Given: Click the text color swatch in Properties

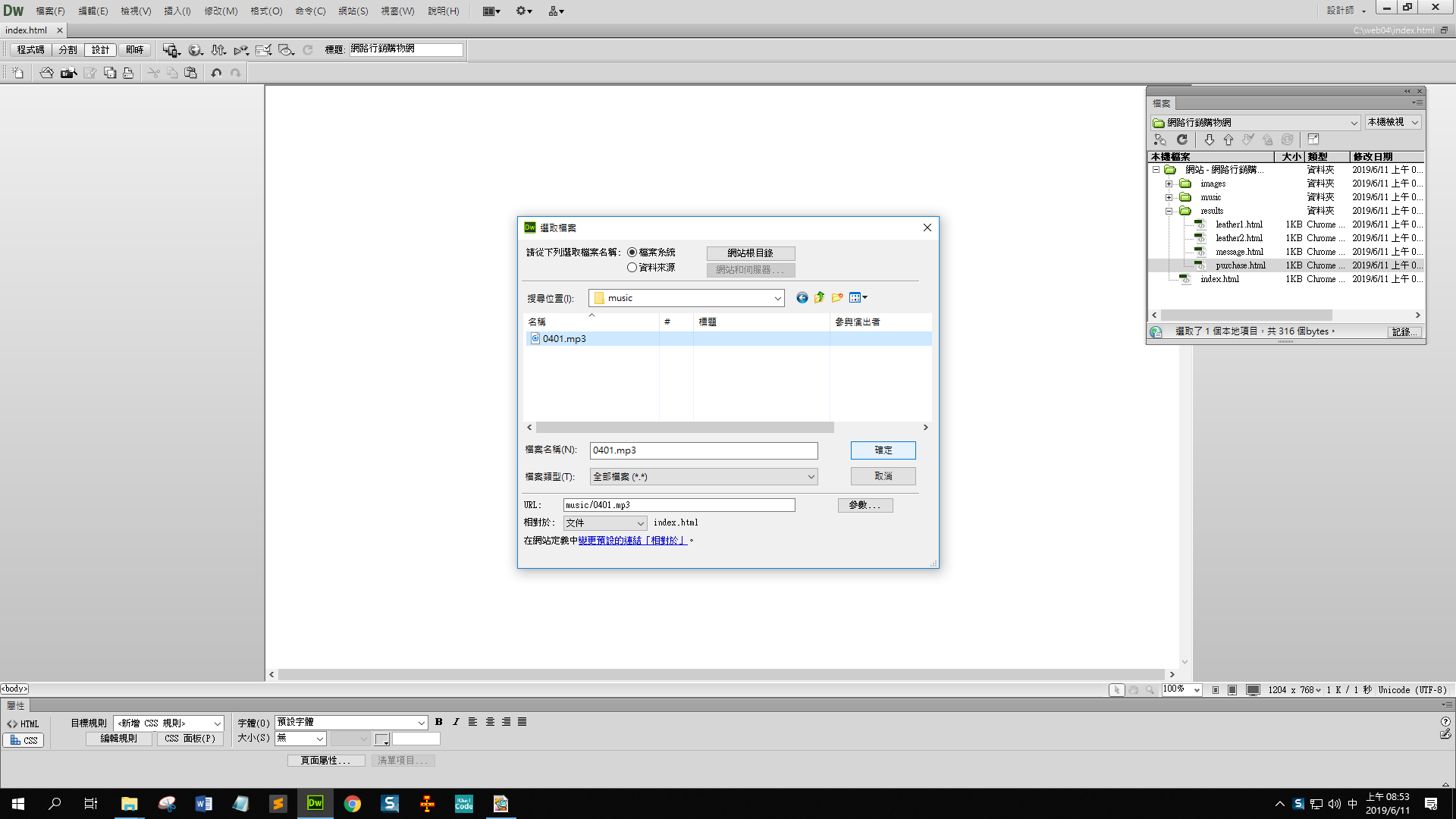Looking at the screenshot, I should [x=381, y=739].
